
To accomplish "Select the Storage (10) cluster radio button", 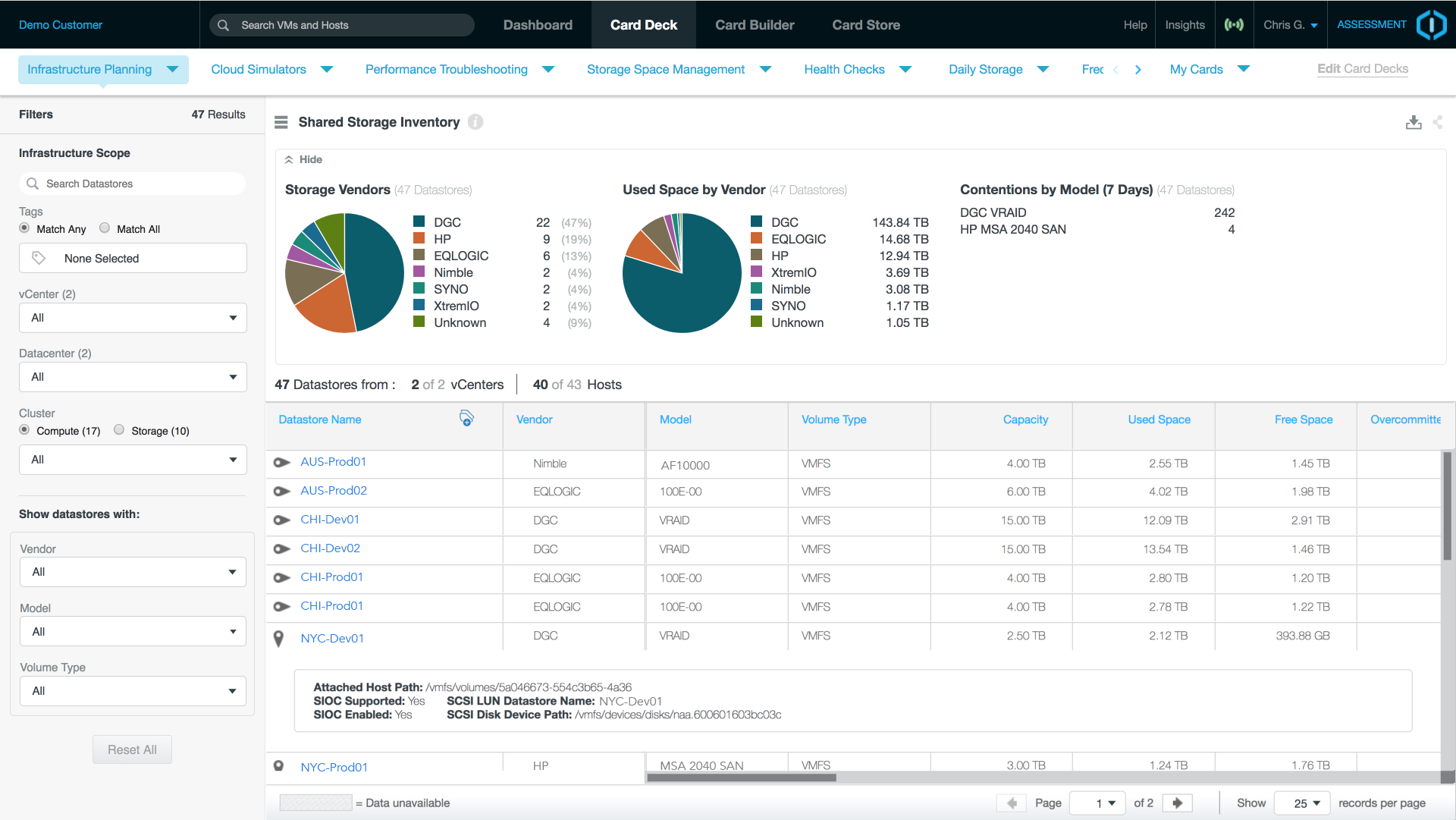I will point(119,430).
